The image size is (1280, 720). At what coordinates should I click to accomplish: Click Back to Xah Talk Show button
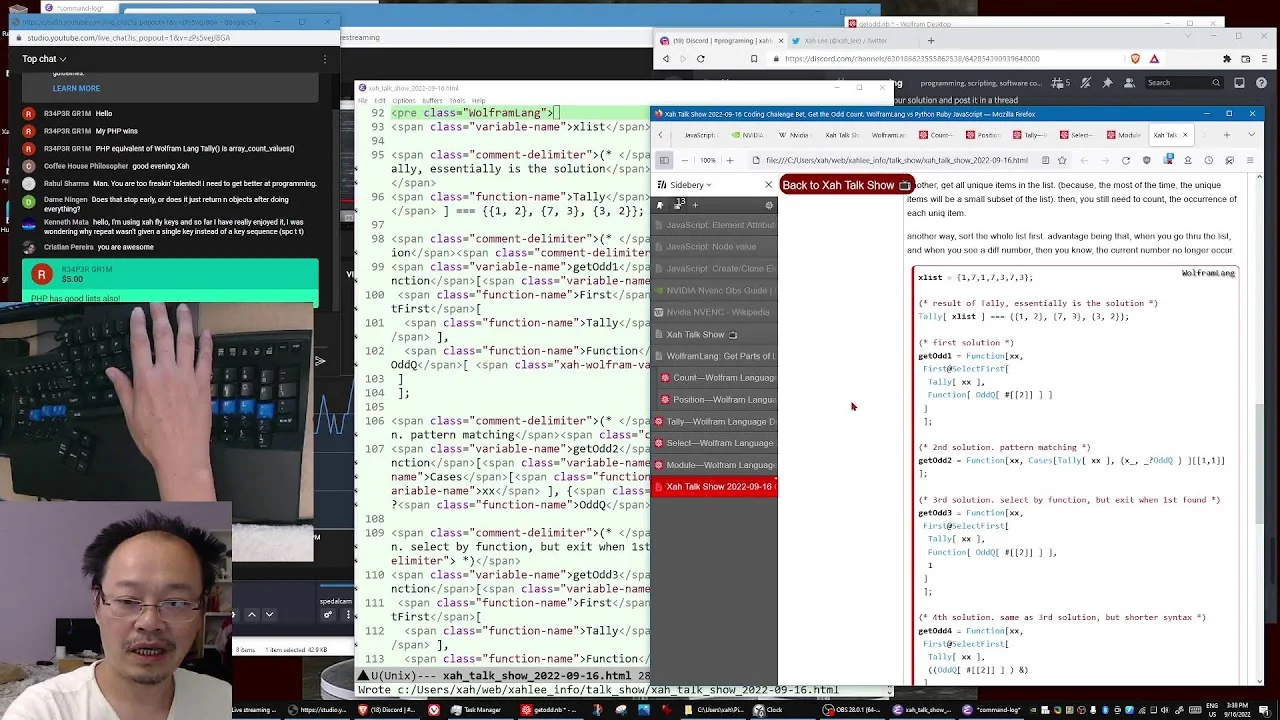pyautogui.click(x=846, y=185)
